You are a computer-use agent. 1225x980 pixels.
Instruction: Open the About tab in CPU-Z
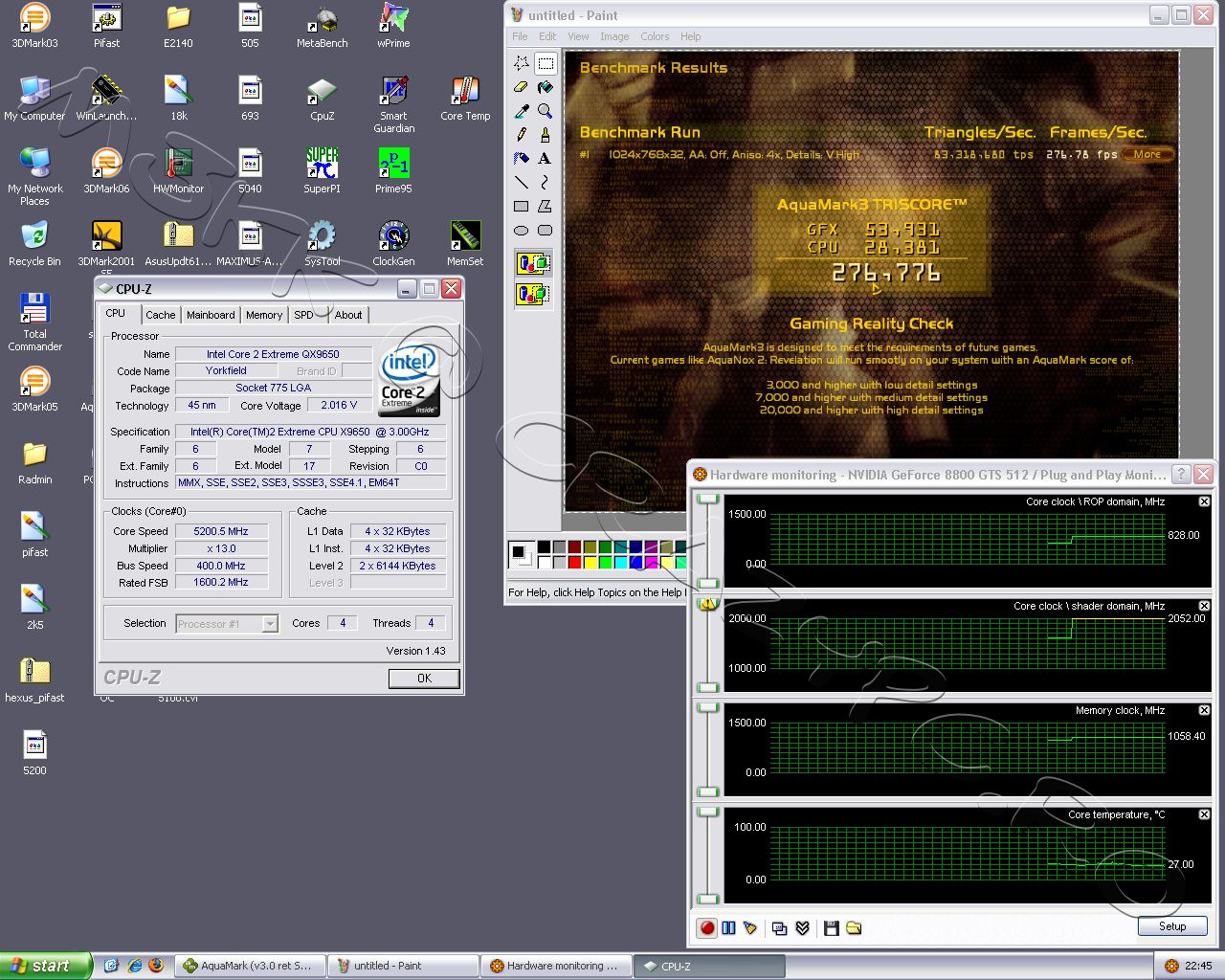click(x=348, y=315)
